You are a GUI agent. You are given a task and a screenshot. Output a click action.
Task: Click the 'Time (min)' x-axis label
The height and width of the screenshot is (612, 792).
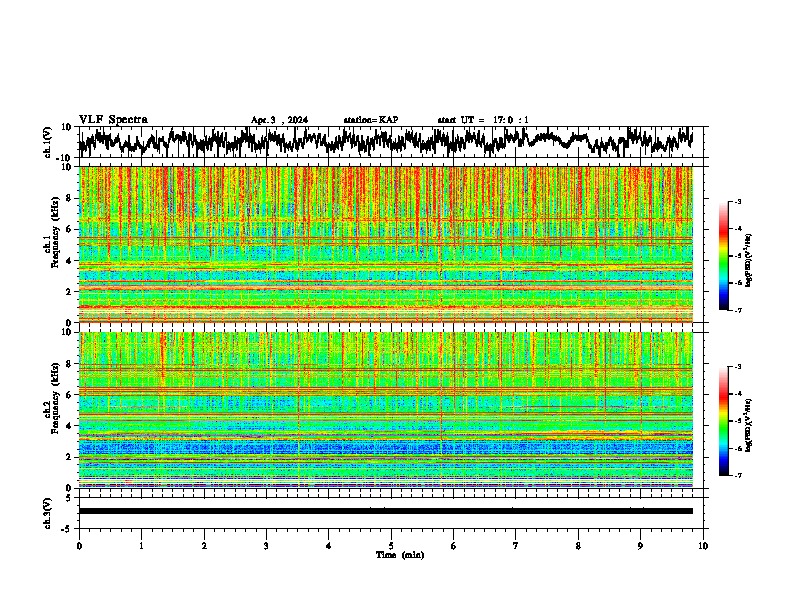(400, 555)
